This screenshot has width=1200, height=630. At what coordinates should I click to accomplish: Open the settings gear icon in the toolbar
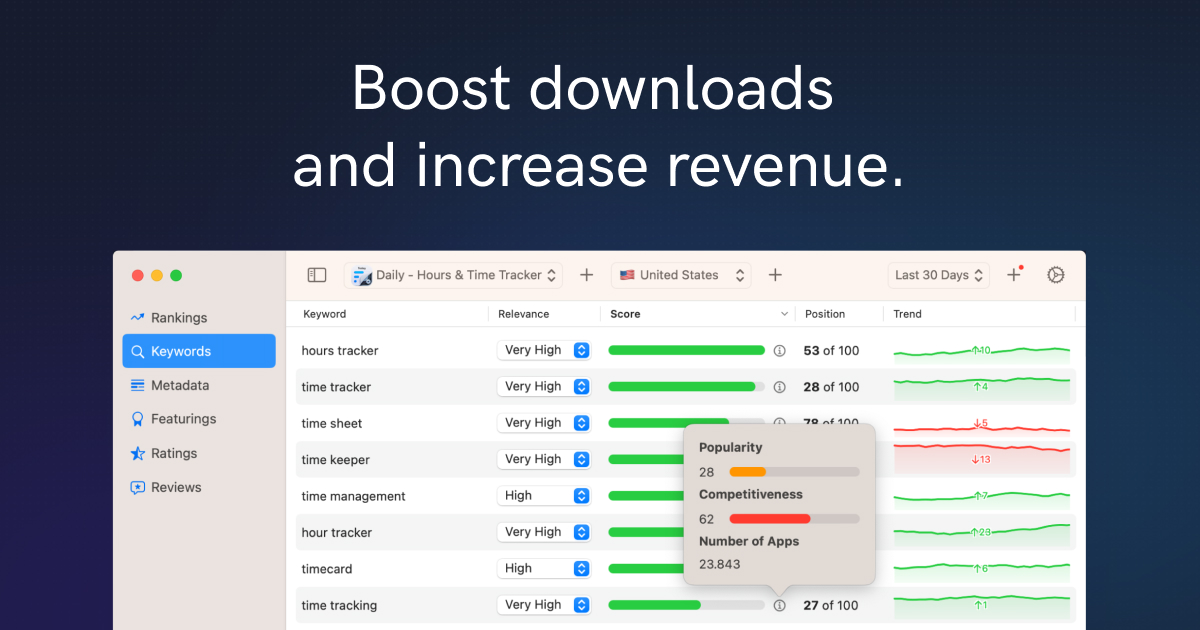(x=1055, y=274)
